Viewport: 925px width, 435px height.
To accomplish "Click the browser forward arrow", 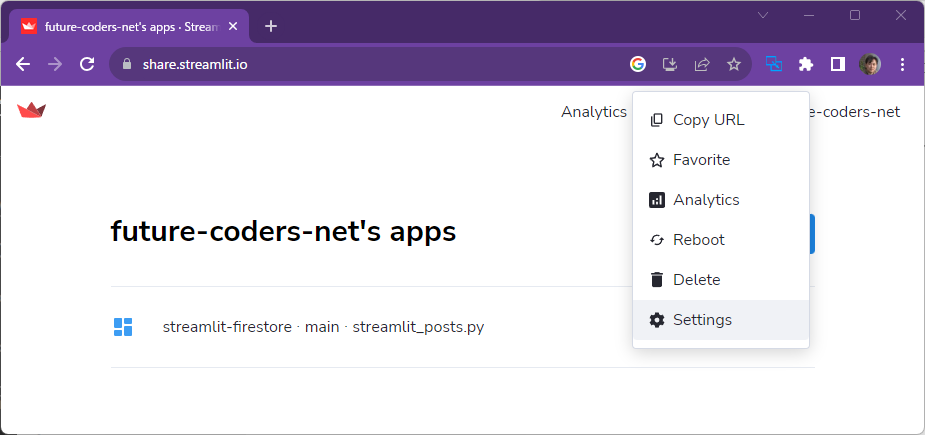I will coord(55,64).
